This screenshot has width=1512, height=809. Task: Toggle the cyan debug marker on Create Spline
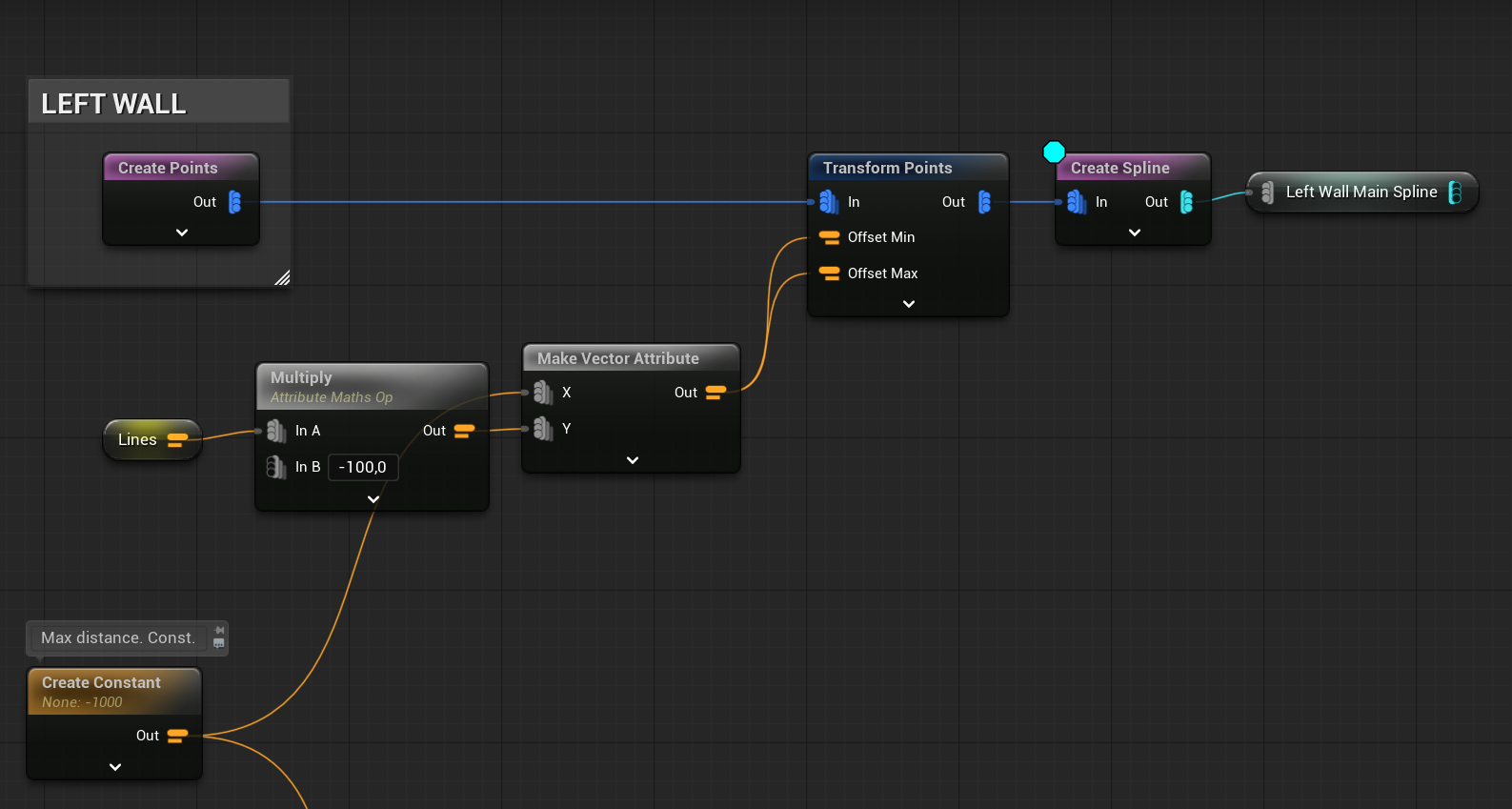(1054, 152)
